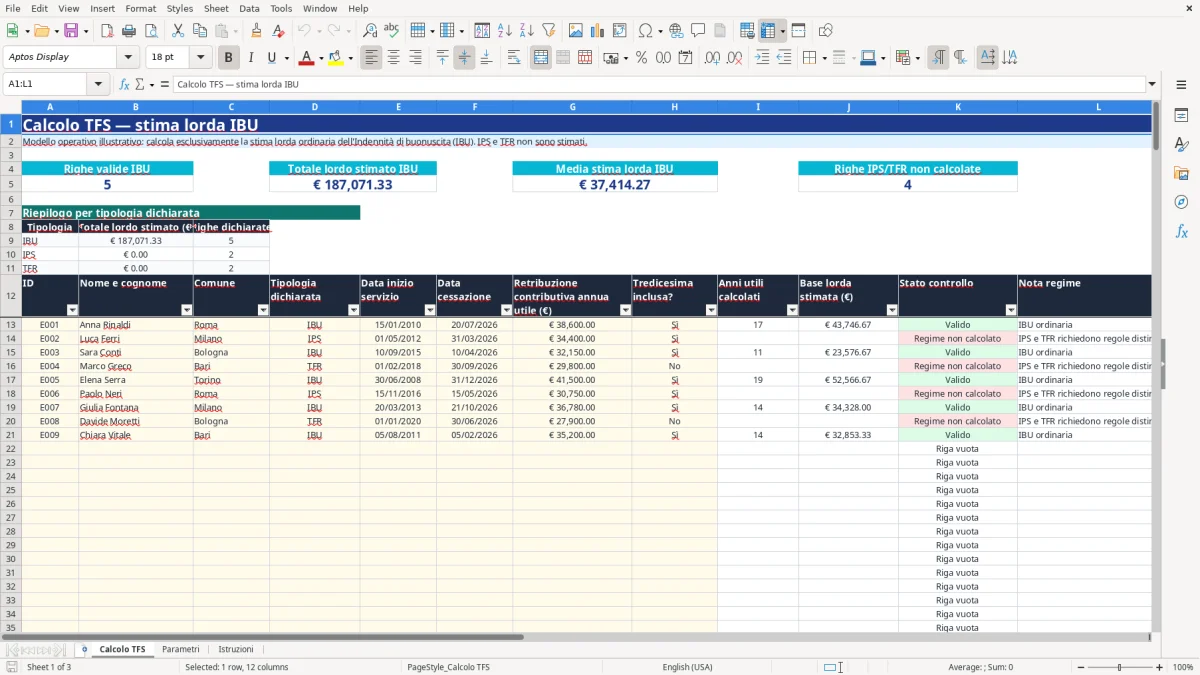1200x675 pixels.
Task: Insert a comment
Action: [698, 31]
